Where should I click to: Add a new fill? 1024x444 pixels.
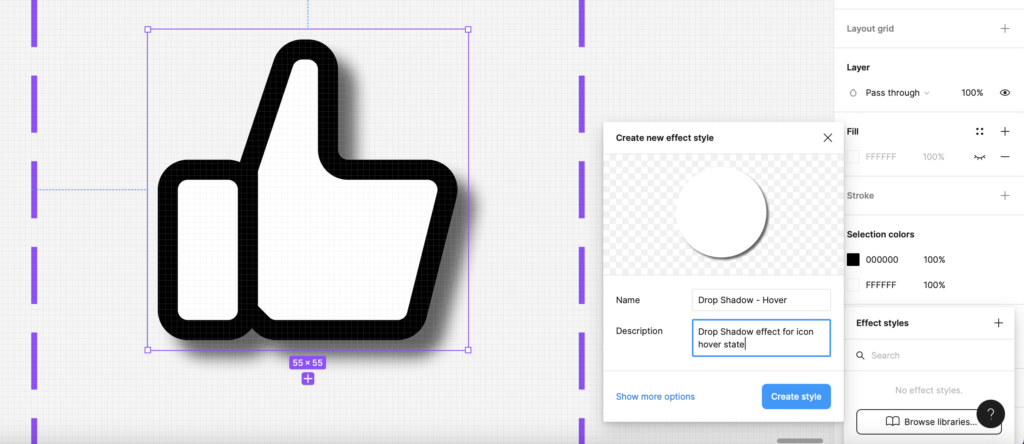(x=1004, y=131)
